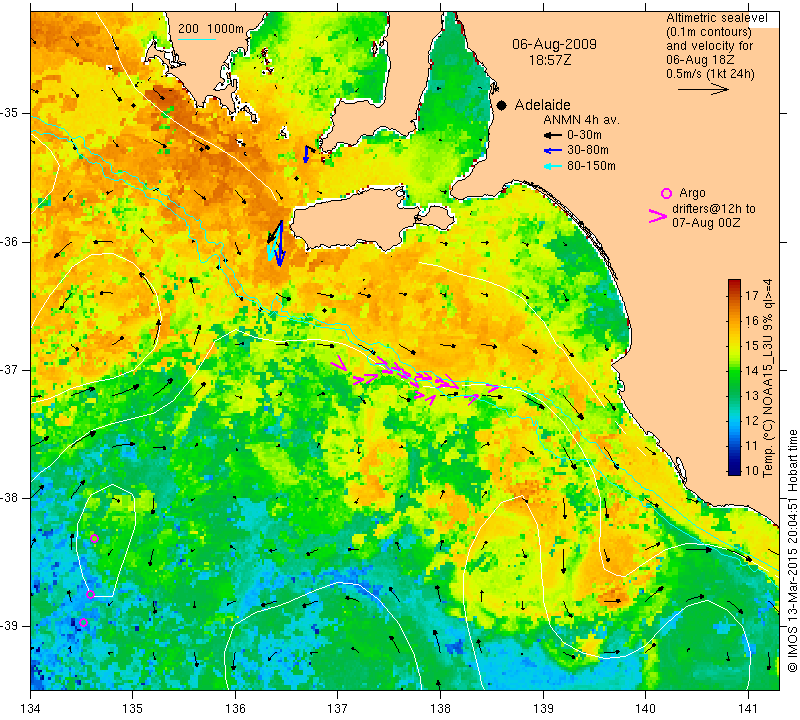Click the 'ANMN 4h av.' legend heading

(x=581, y=120)
